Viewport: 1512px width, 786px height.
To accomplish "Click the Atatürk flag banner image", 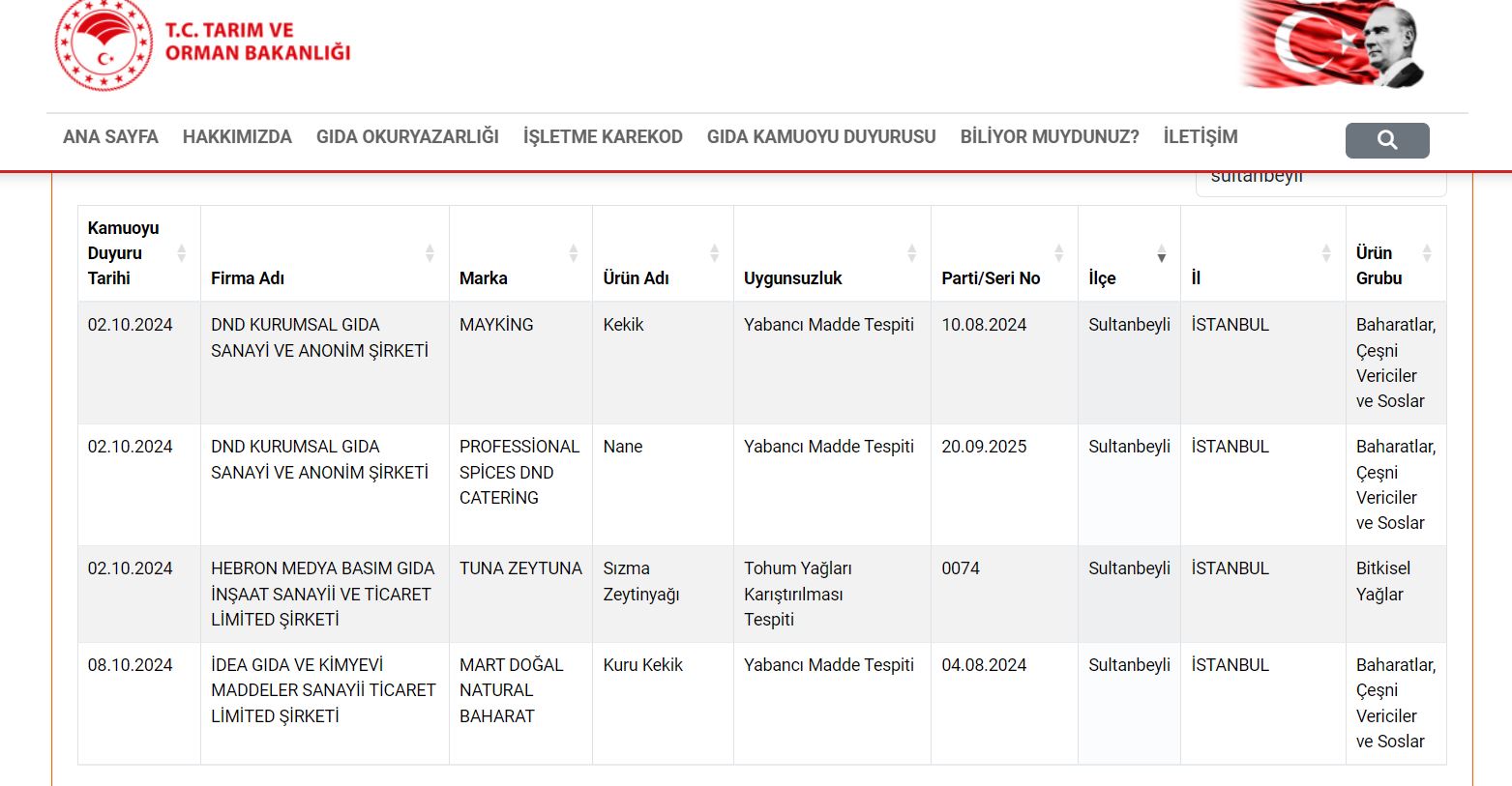I will (1331, 44).
